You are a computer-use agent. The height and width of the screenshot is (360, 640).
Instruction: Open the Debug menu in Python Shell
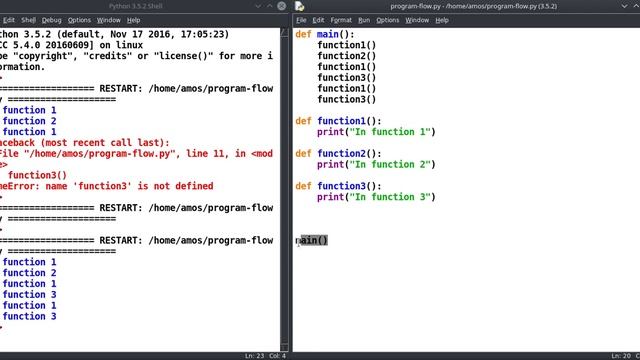(x=51, y=20)
